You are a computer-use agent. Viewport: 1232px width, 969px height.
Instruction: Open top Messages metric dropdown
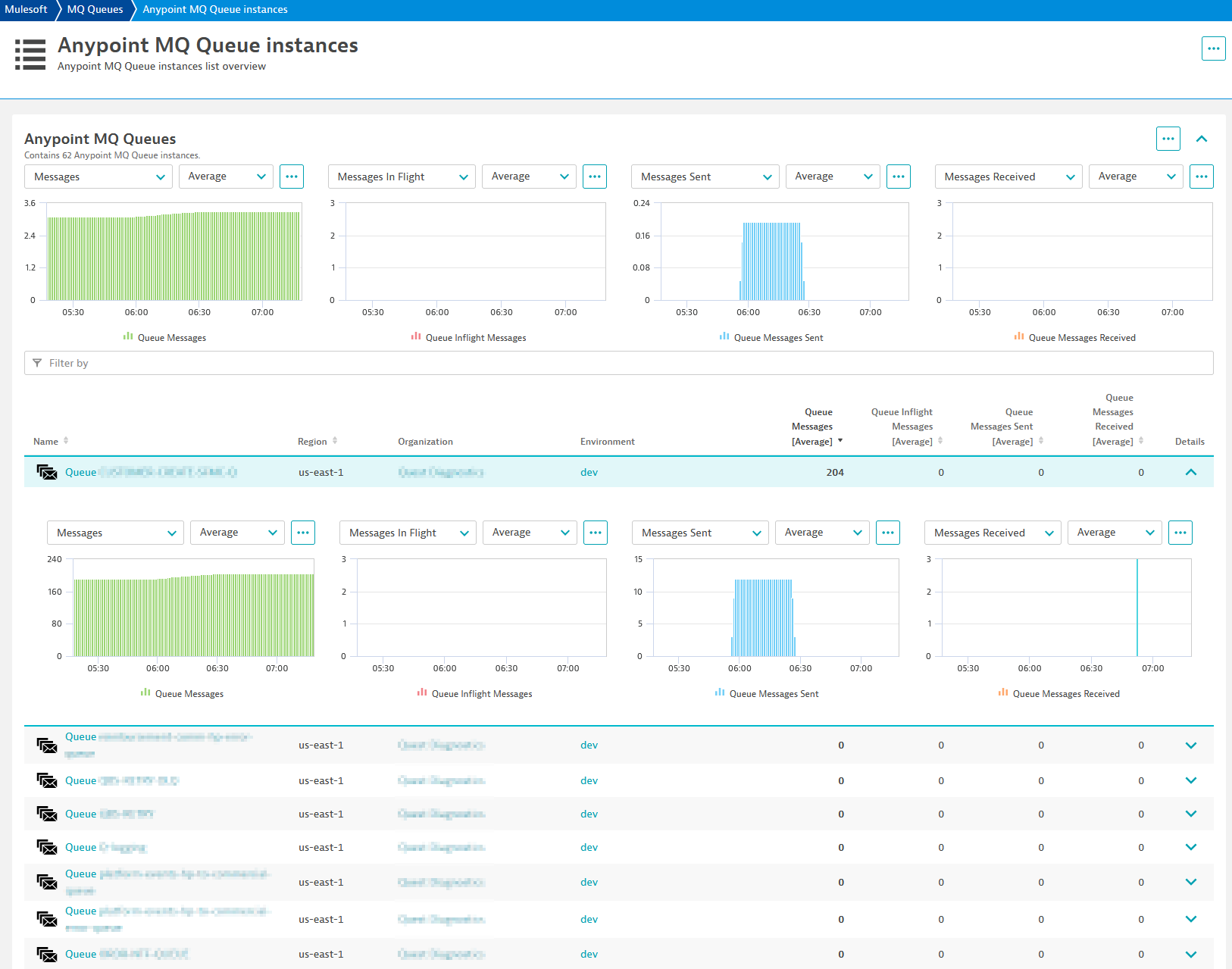click(98, 177)
